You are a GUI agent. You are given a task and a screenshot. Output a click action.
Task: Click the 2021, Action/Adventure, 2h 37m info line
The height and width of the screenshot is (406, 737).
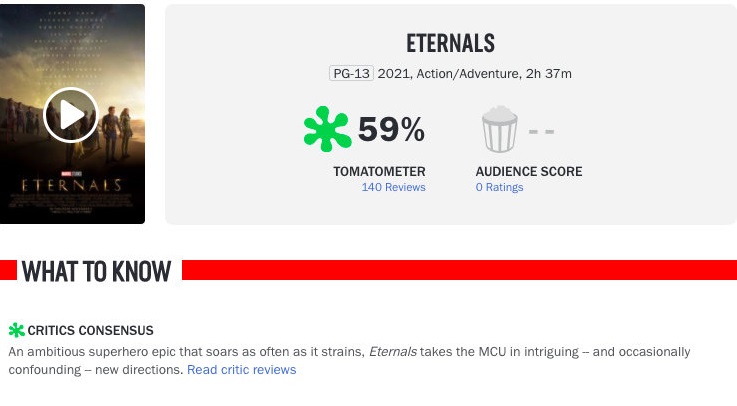(x=474, y=73)
